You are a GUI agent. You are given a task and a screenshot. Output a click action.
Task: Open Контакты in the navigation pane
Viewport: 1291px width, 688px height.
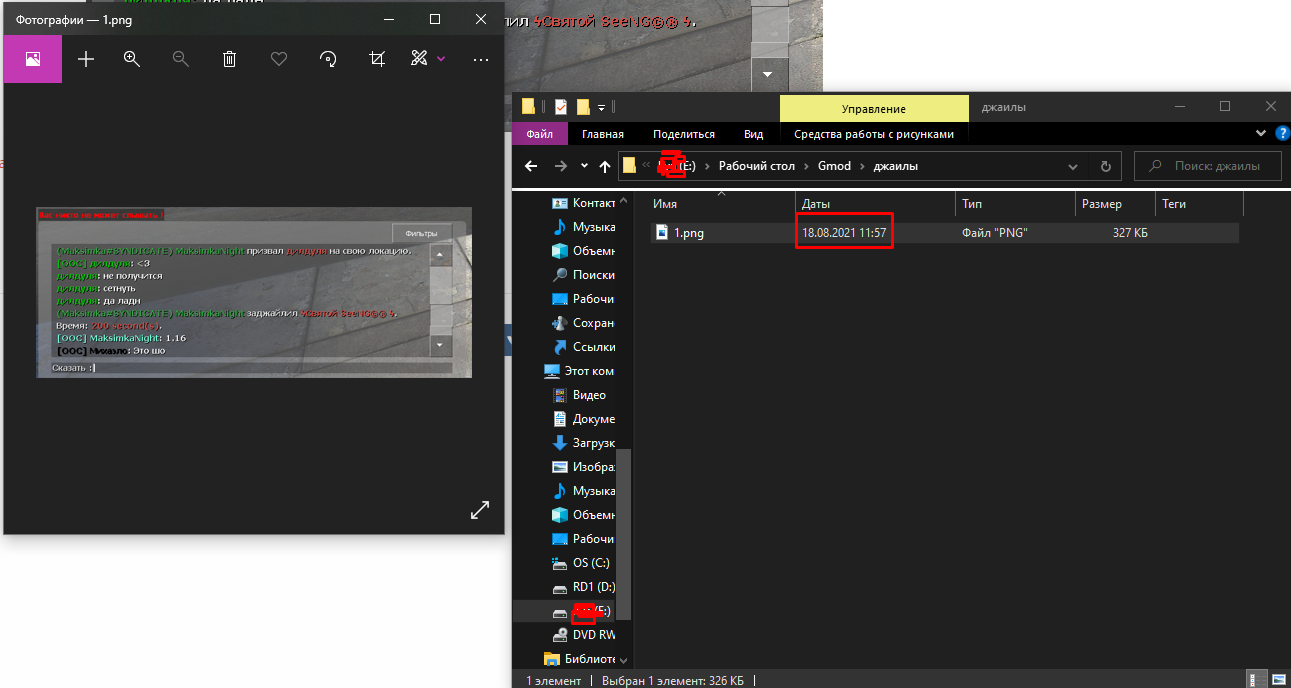tap(584, 203)
